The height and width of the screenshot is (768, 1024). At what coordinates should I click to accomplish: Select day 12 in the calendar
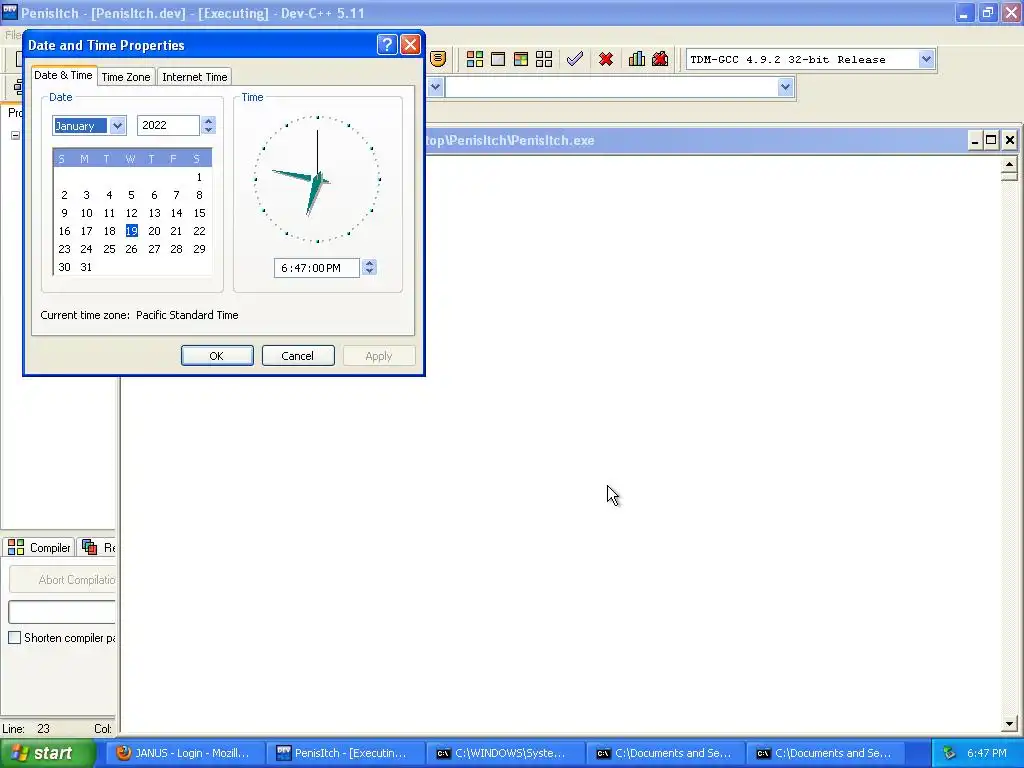tap(131, 213)
